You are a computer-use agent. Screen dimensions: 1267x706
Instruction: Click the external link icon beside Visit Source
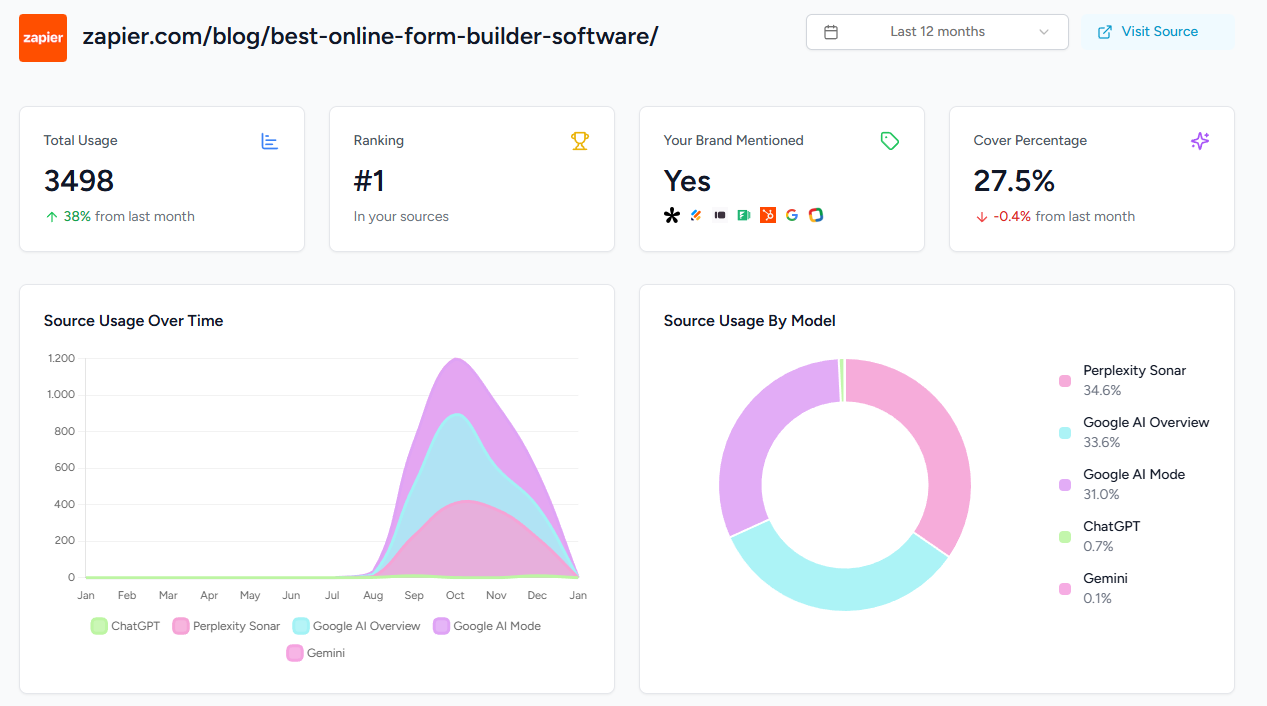[1105, 32]
